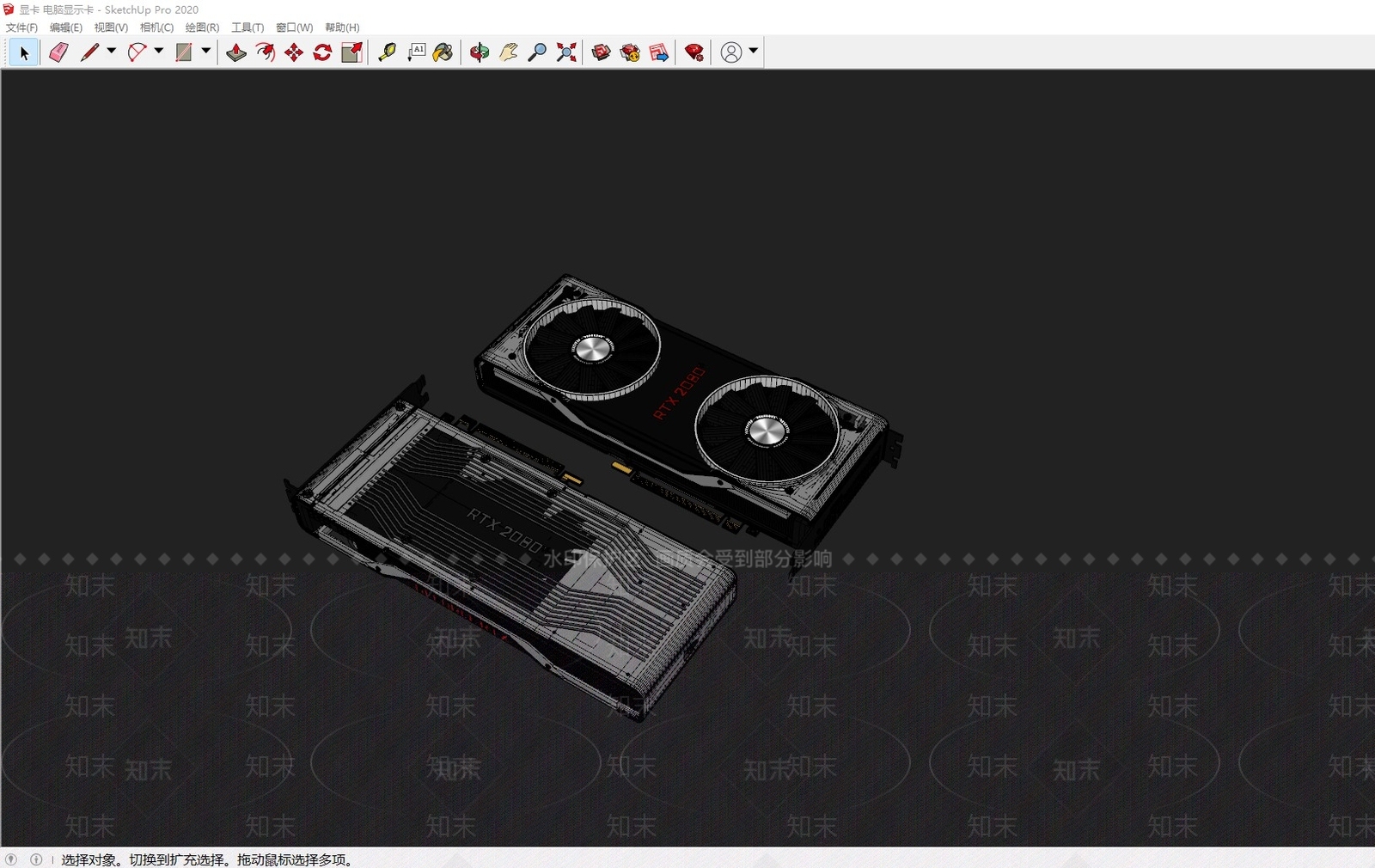Activate the Orbit camera tool
Image resolution: width=1375 pixels, height=868 pixels.
click(480, 52)
